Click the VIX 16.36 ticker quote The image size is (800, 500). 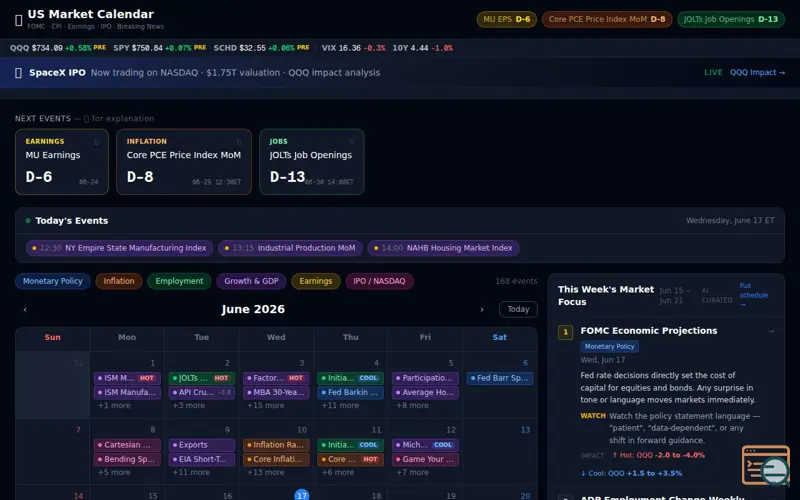coord(353,48)
